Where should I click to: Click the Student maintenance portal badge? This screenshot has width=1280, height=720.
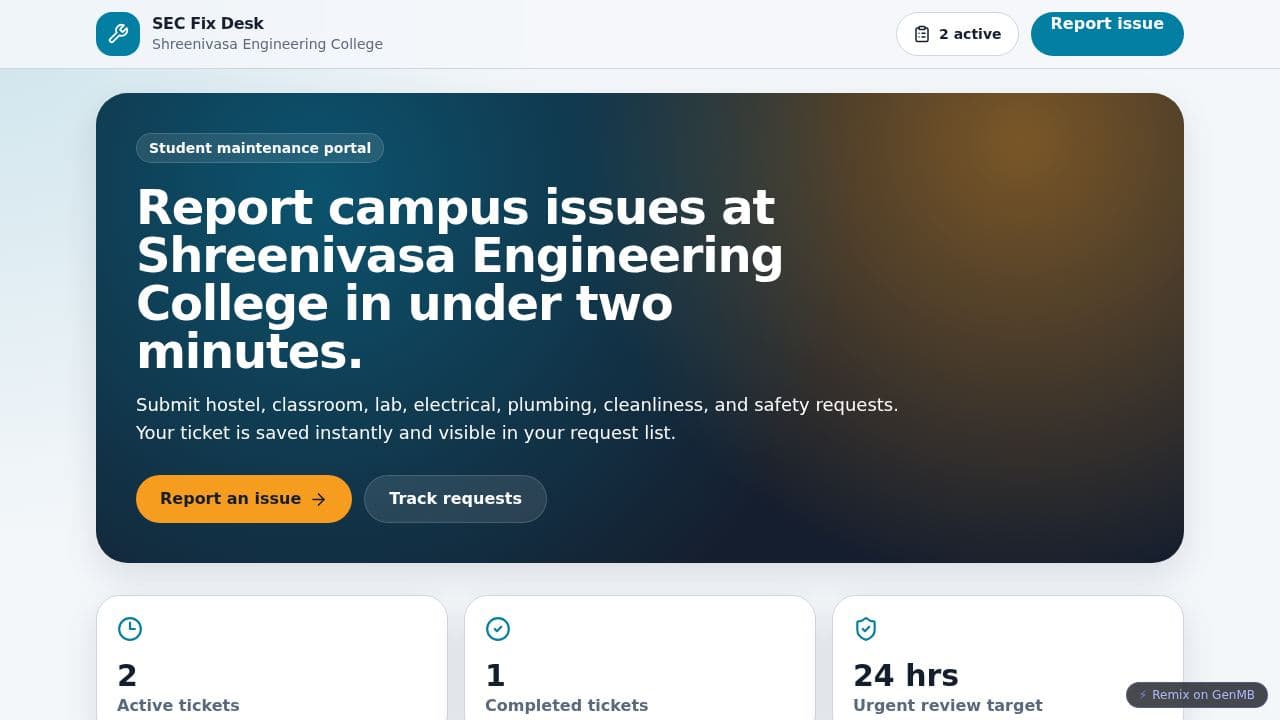point(260,148)
